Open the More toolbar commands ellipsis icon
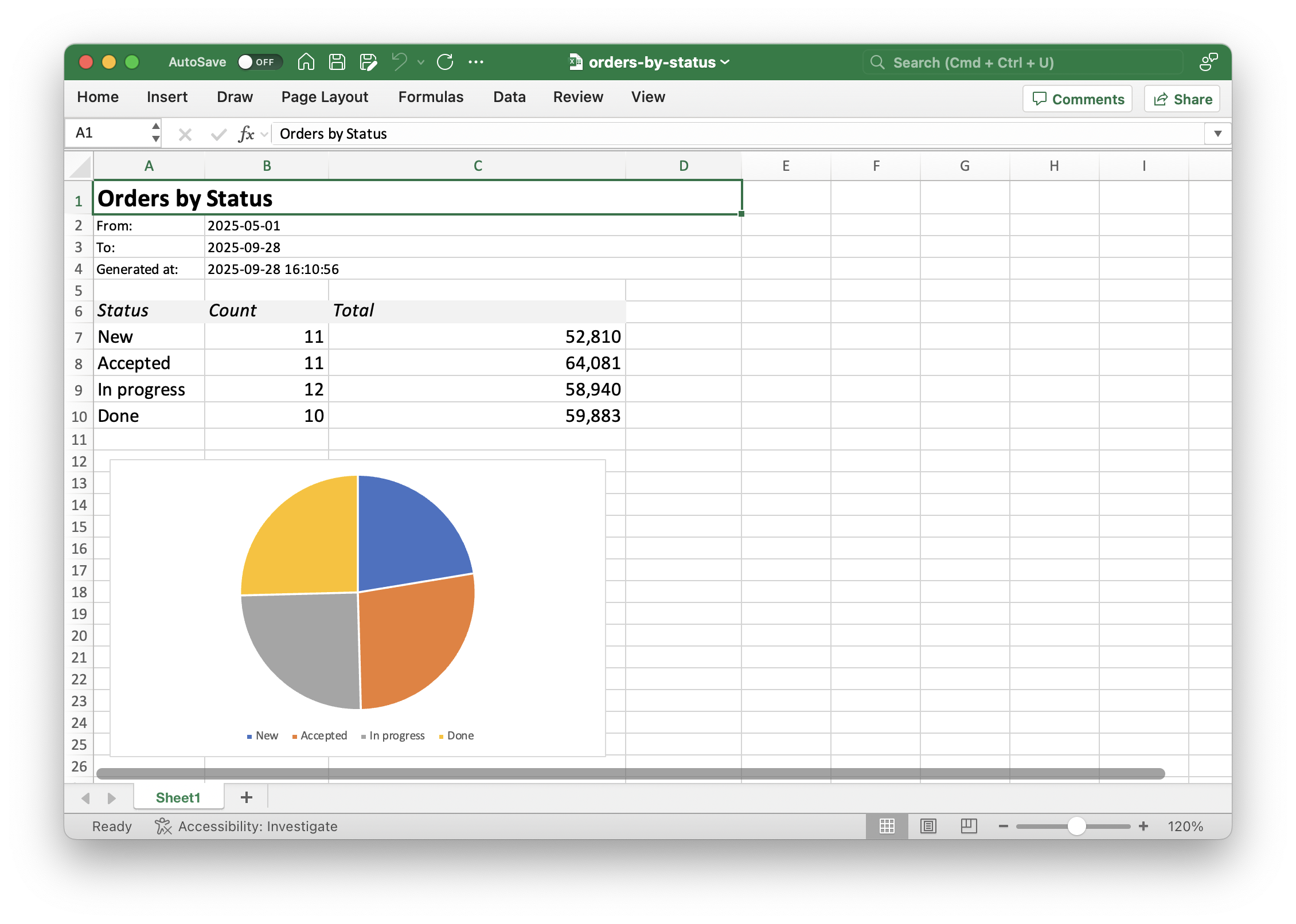Viewport: 1296px width, 924px height. 477,62
